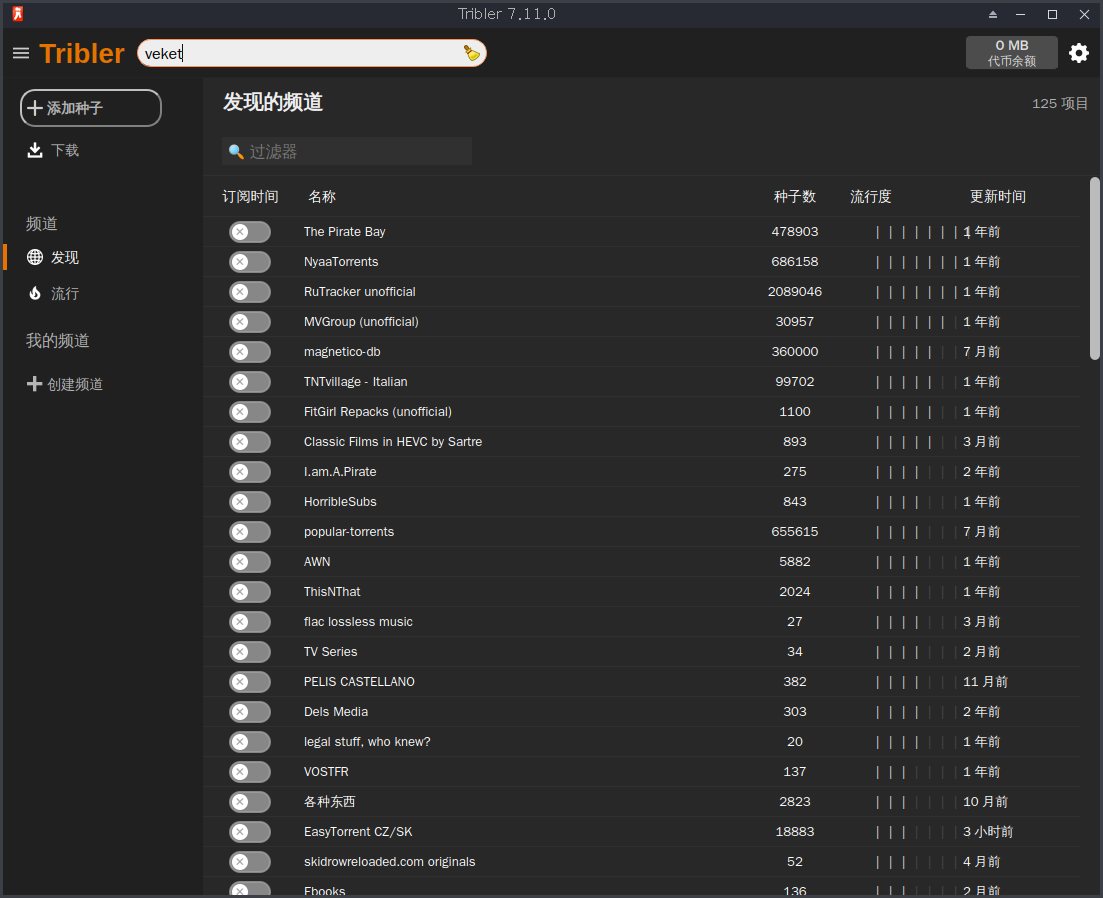Subscribe to 各种东西 channel
Screen dimensions: 1103x898
pyautogui.click(x=250, y=802)
